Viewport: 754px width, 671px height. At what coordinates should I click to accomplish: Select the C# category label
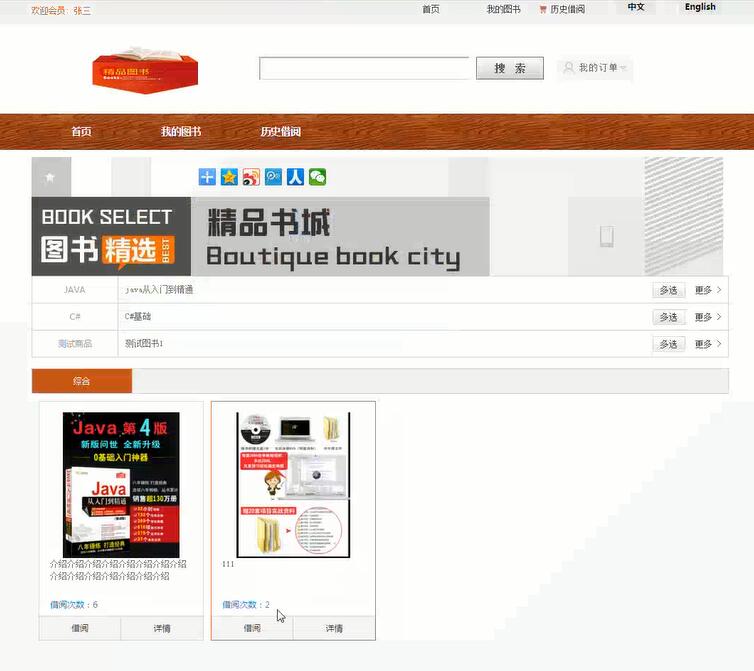75,317
